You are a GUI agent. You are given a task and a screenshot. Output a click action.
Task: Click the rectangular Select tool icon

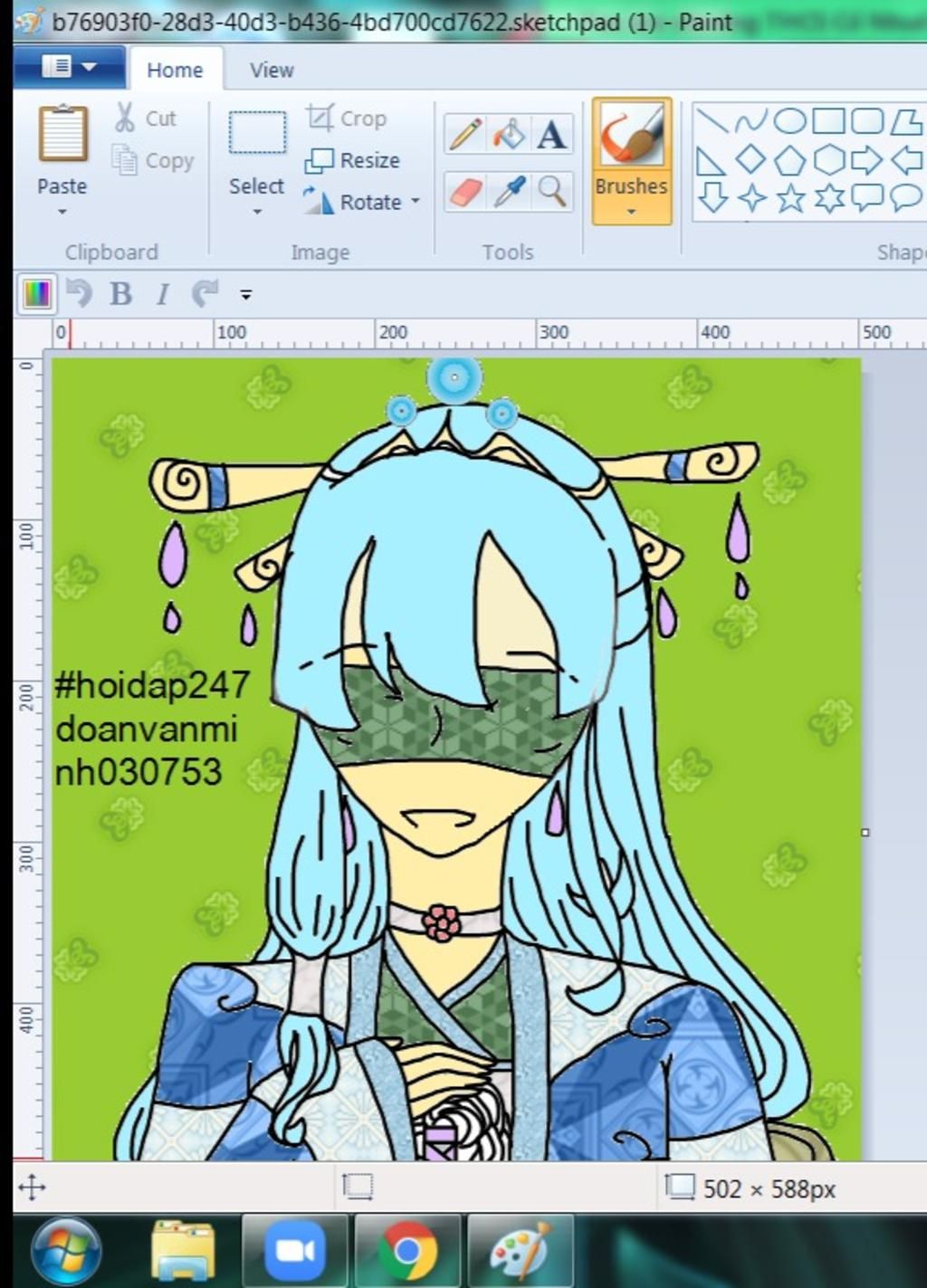[x=257, y=134]
